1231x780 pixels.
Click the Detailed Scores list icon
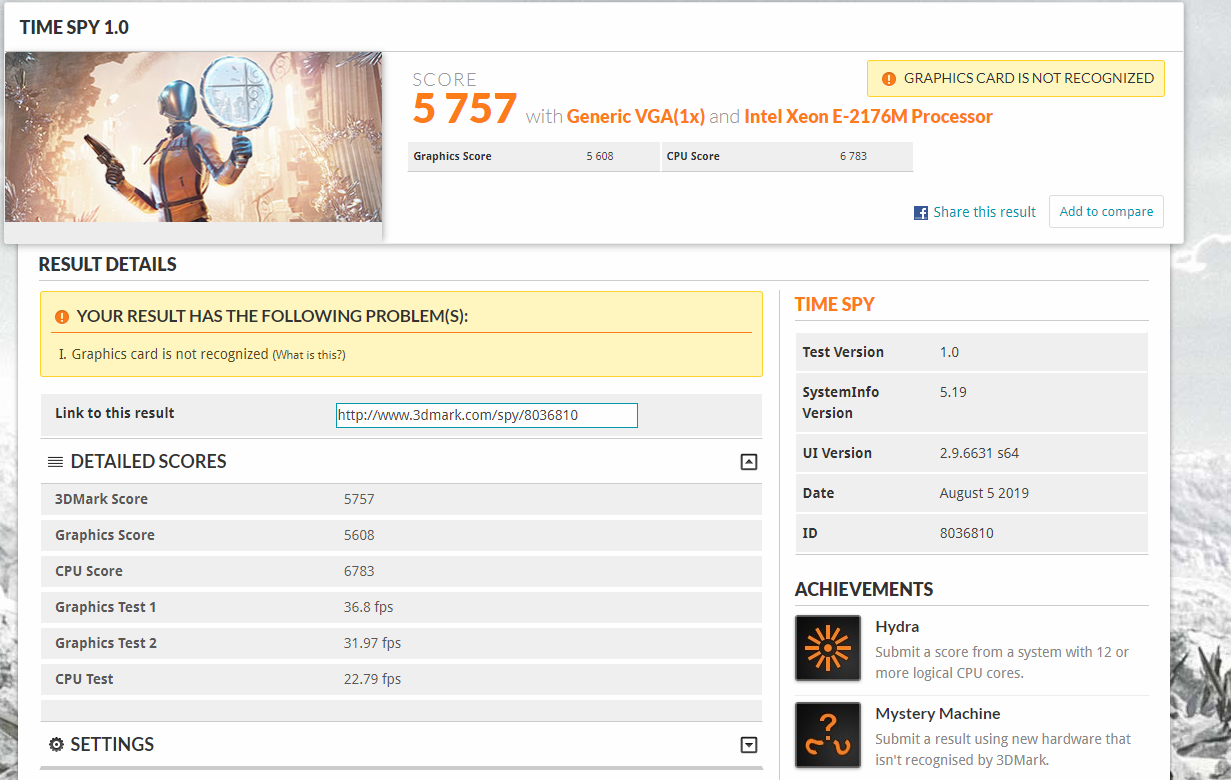pos(56,462)
